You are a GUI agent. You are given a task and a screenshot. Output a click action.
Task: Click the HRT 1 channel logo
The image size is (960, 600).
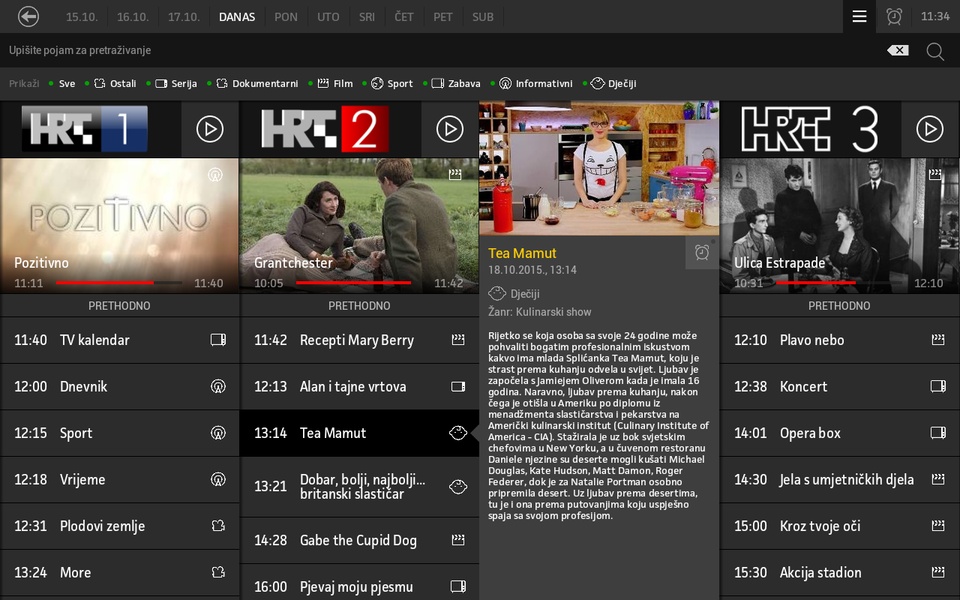pos(85,129)
